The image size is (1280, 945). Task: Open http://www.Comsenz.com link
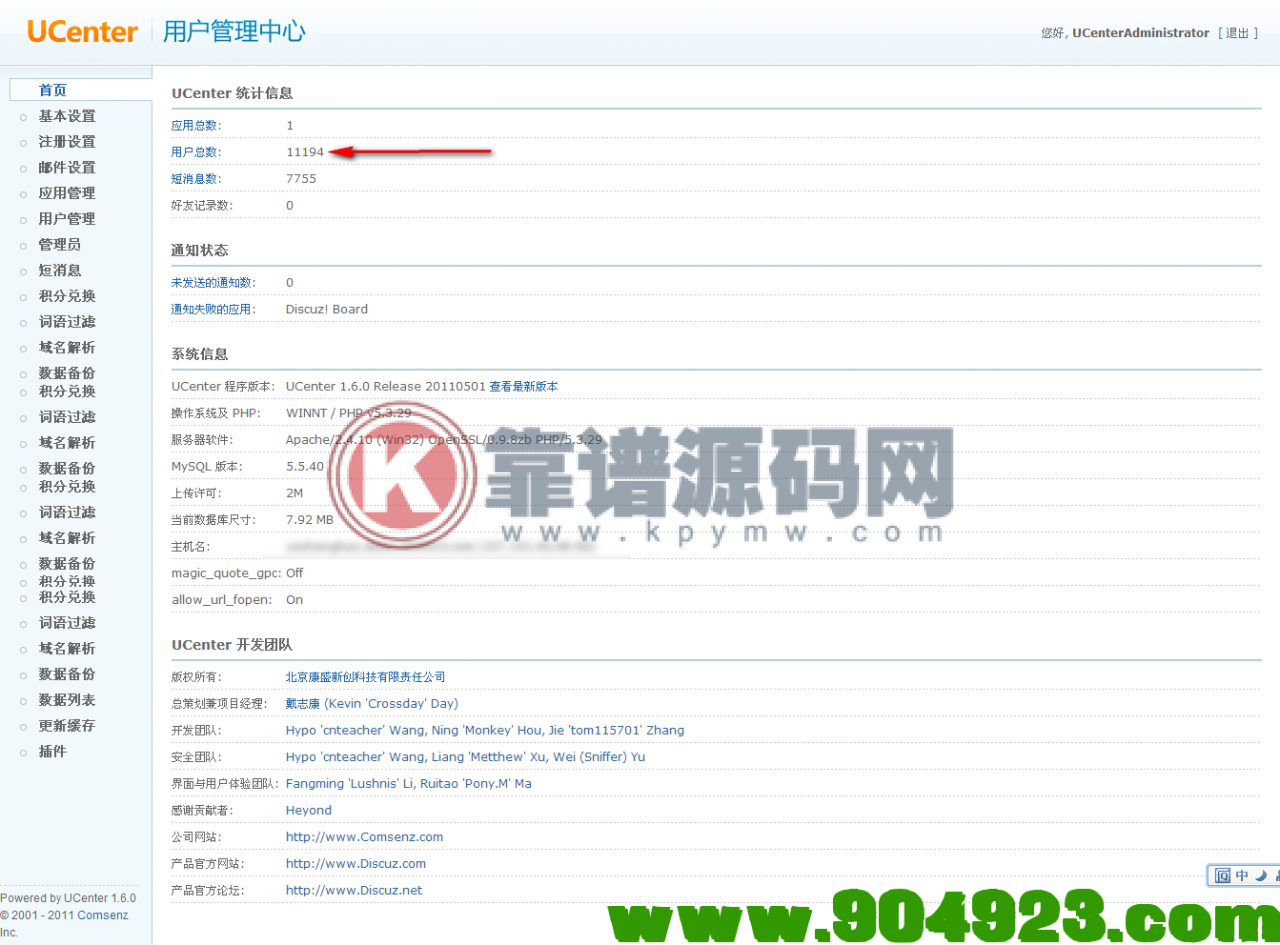pyautogui.click(x=364, y=837)
